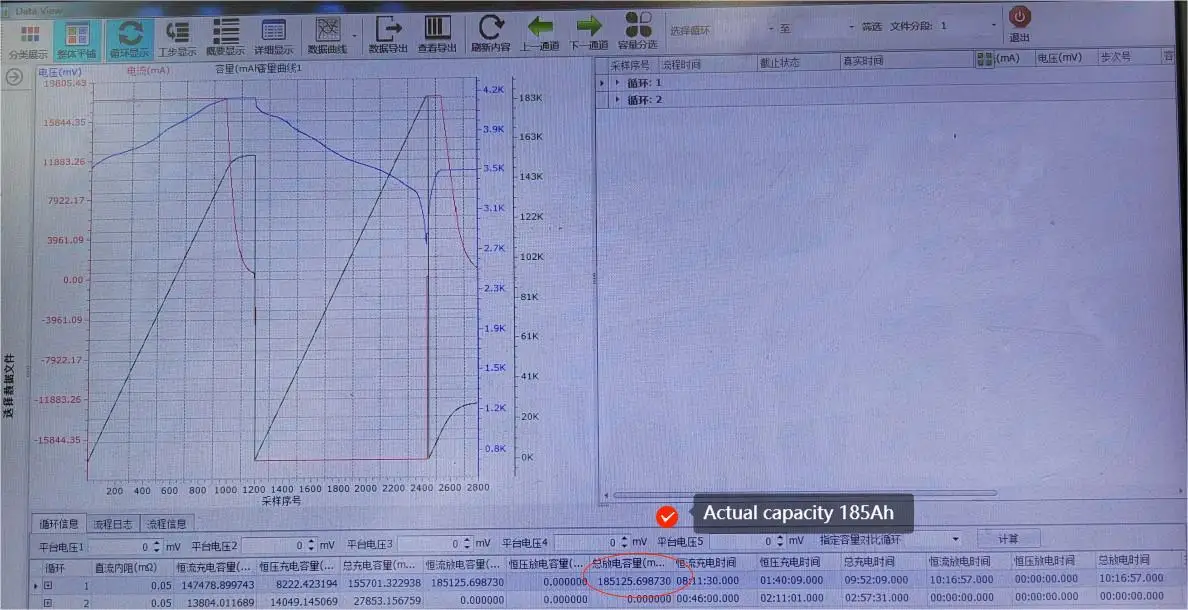This screenshot has height=610, width=1188.
Task: Click the 步次号 column header
Action: (x=1115, y=57)
